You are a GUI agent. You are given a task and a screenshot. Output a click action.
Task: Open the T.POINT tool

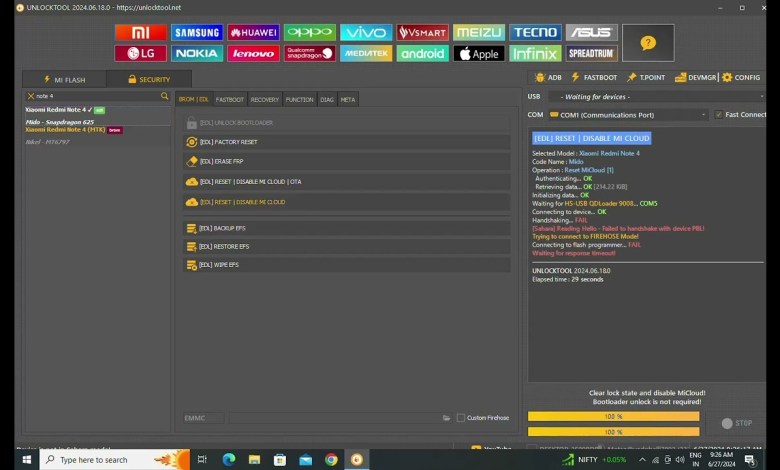(646, 78)
